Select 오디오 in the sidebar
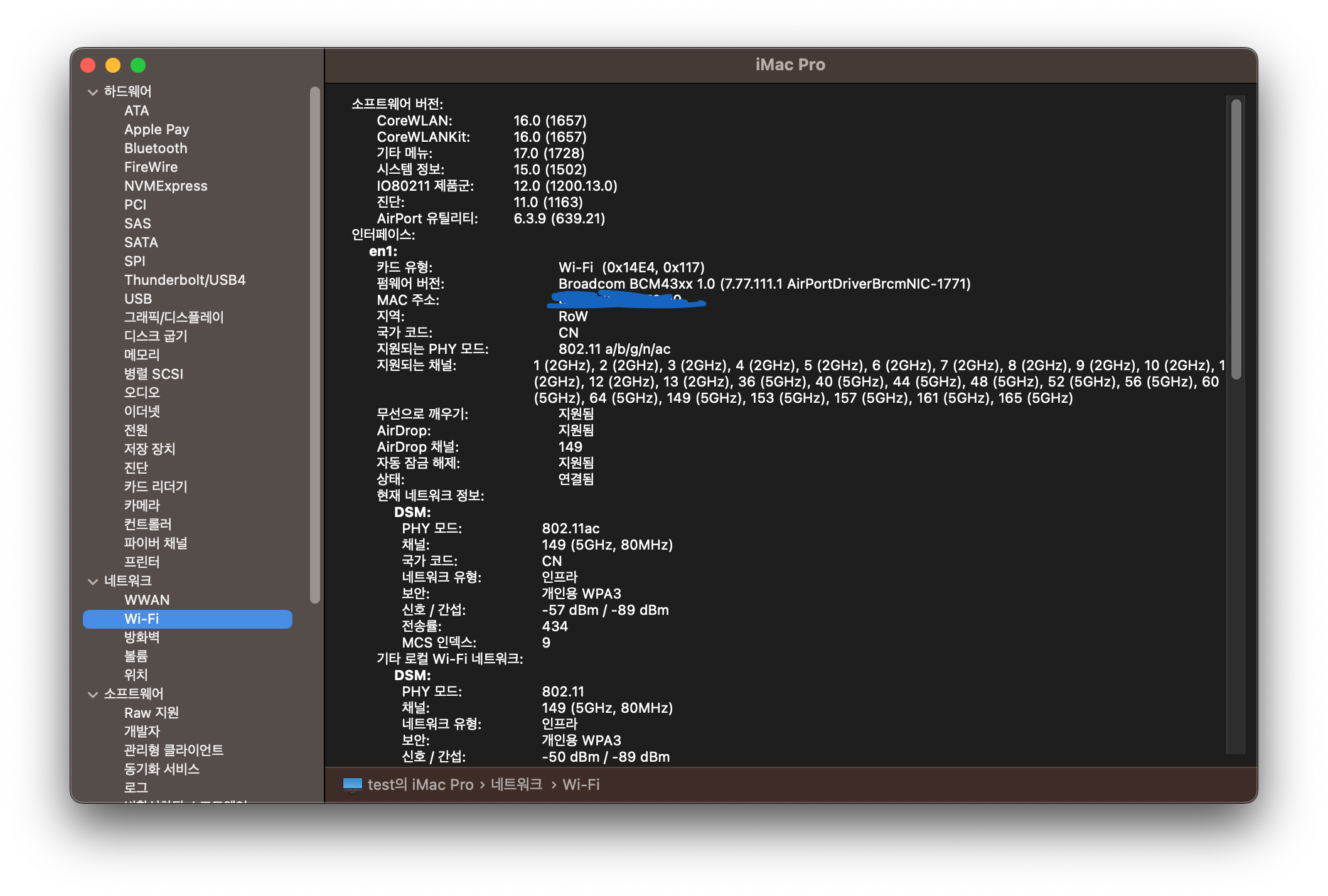Image resolution: width=1328 pixels, height=896 pixels. point(142,393)
